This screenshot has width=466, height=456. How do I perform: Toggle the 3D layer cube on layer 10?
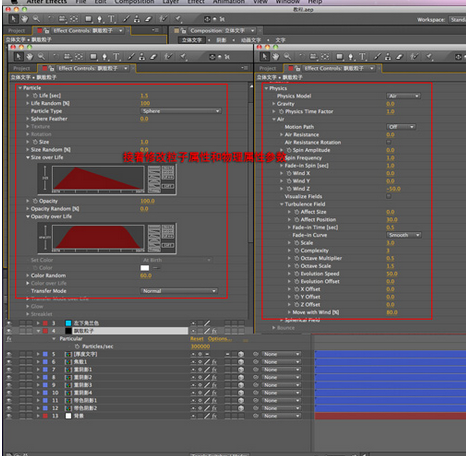241,393
